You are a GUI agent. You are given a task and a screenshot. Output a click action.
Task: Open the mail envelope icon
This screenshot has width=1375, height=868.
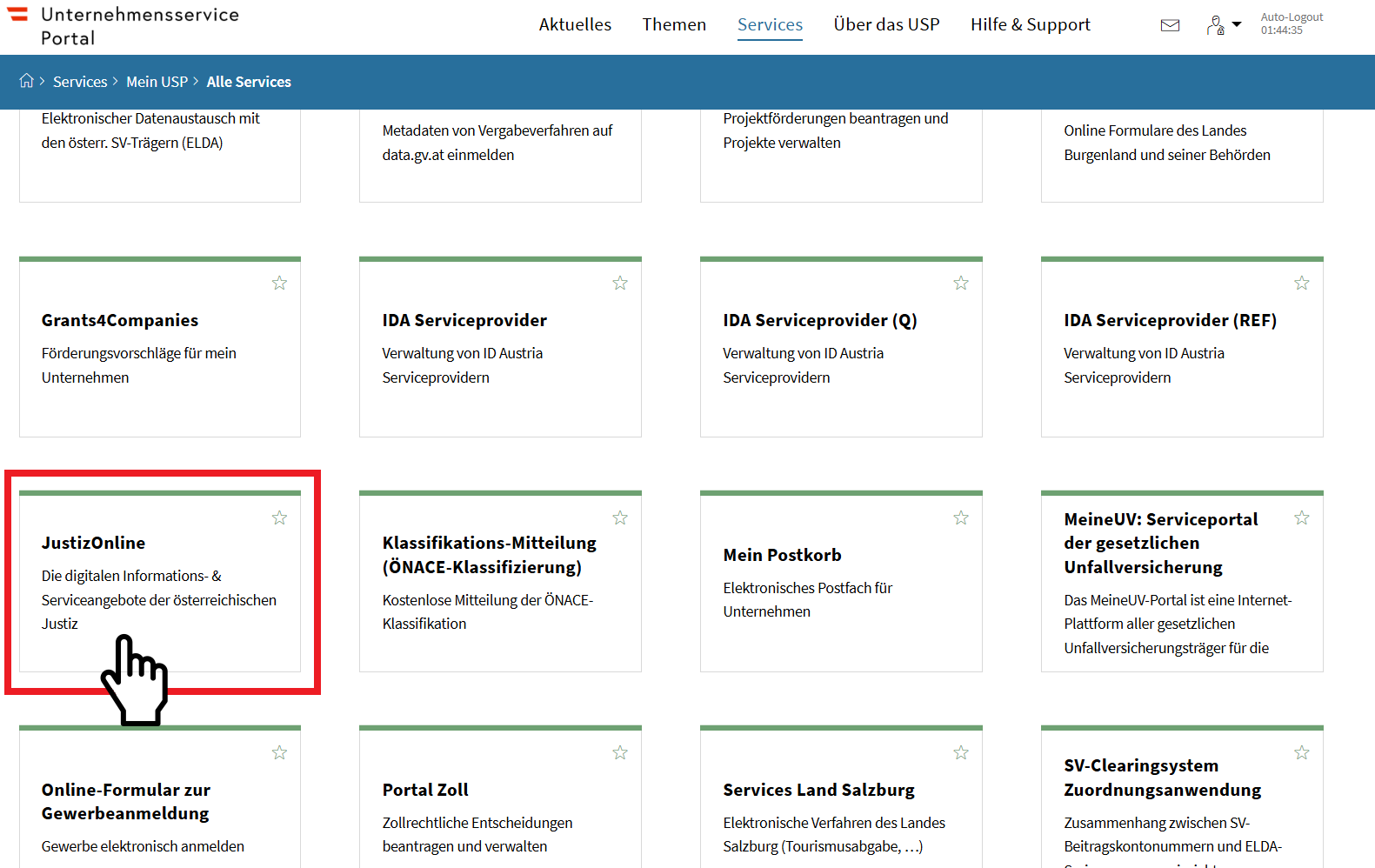click(1170, 25)
